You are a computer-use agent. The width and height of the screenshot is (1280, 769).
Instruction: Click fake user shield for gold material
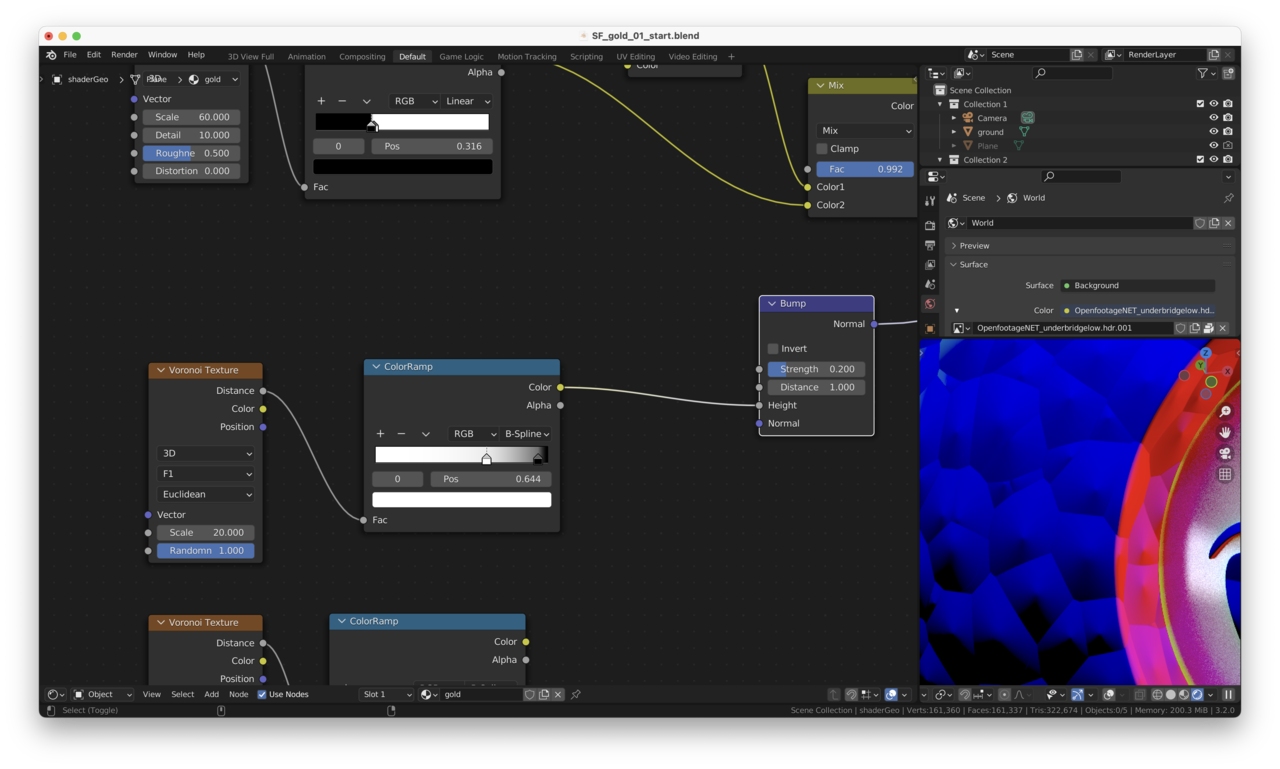point(530,694)
